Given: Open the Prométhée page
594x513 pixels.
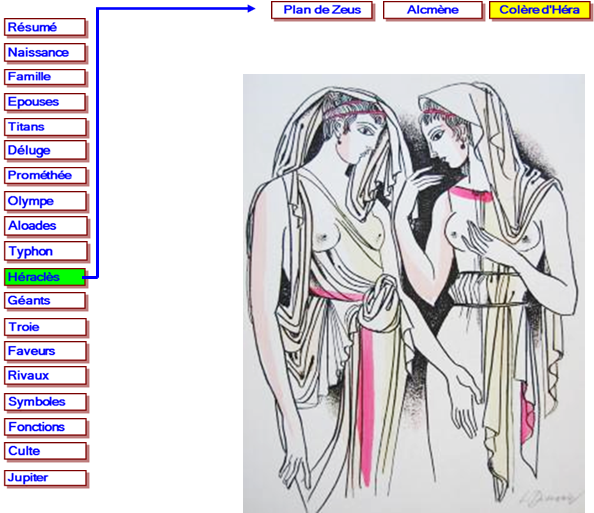Looking at the screenshot, I should pyautogui.click(x=45, y=175).
